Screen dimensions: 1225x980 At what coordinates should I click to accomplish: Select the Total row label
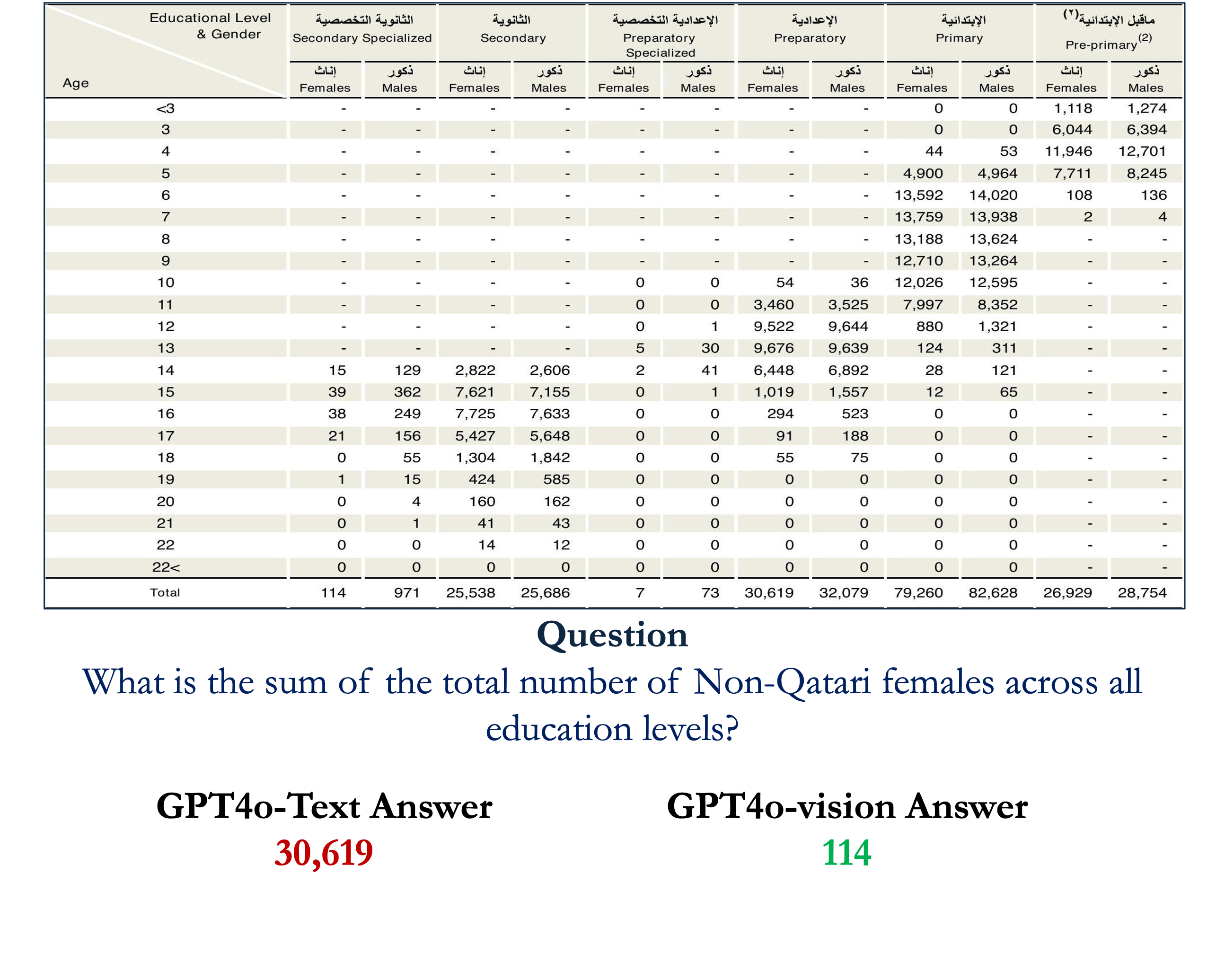point(165,592)
